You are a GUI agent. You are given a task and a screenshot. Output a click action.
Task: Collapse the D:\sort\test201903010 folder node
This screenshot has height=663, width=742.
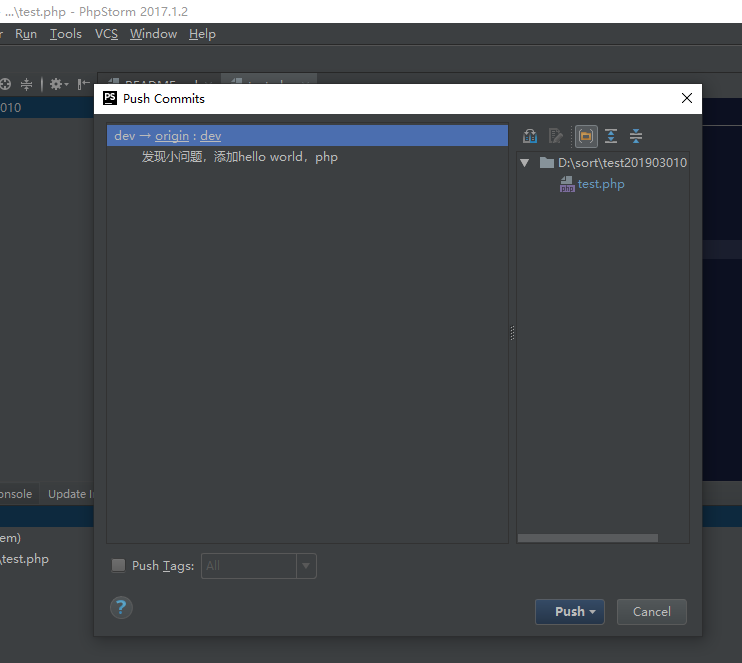coord(524,163)
